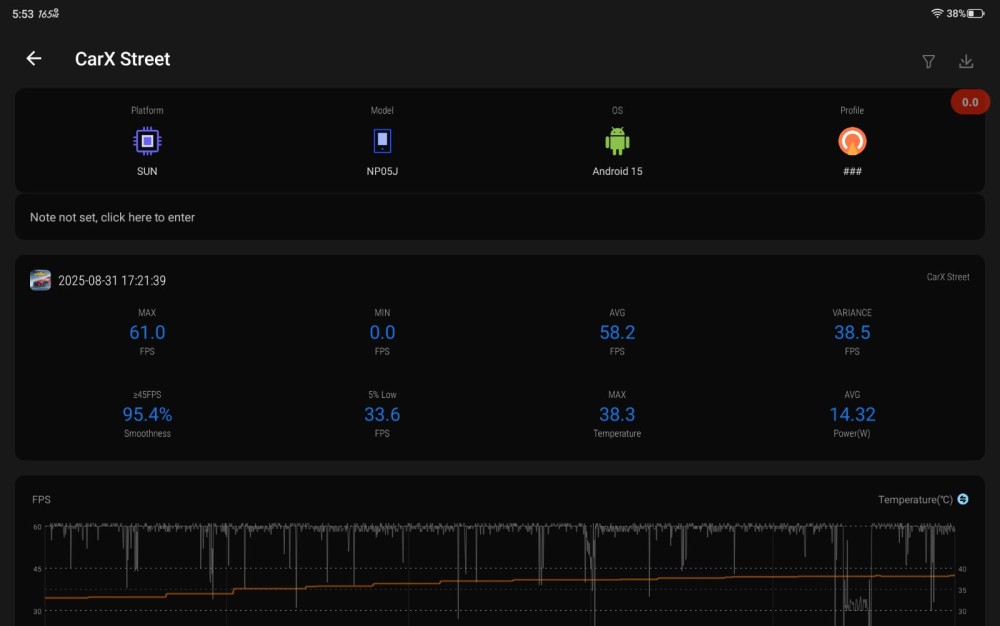Screen dimensions: 1000x626
Task: Click the Android 15 label
Action: tap(617, 171)
